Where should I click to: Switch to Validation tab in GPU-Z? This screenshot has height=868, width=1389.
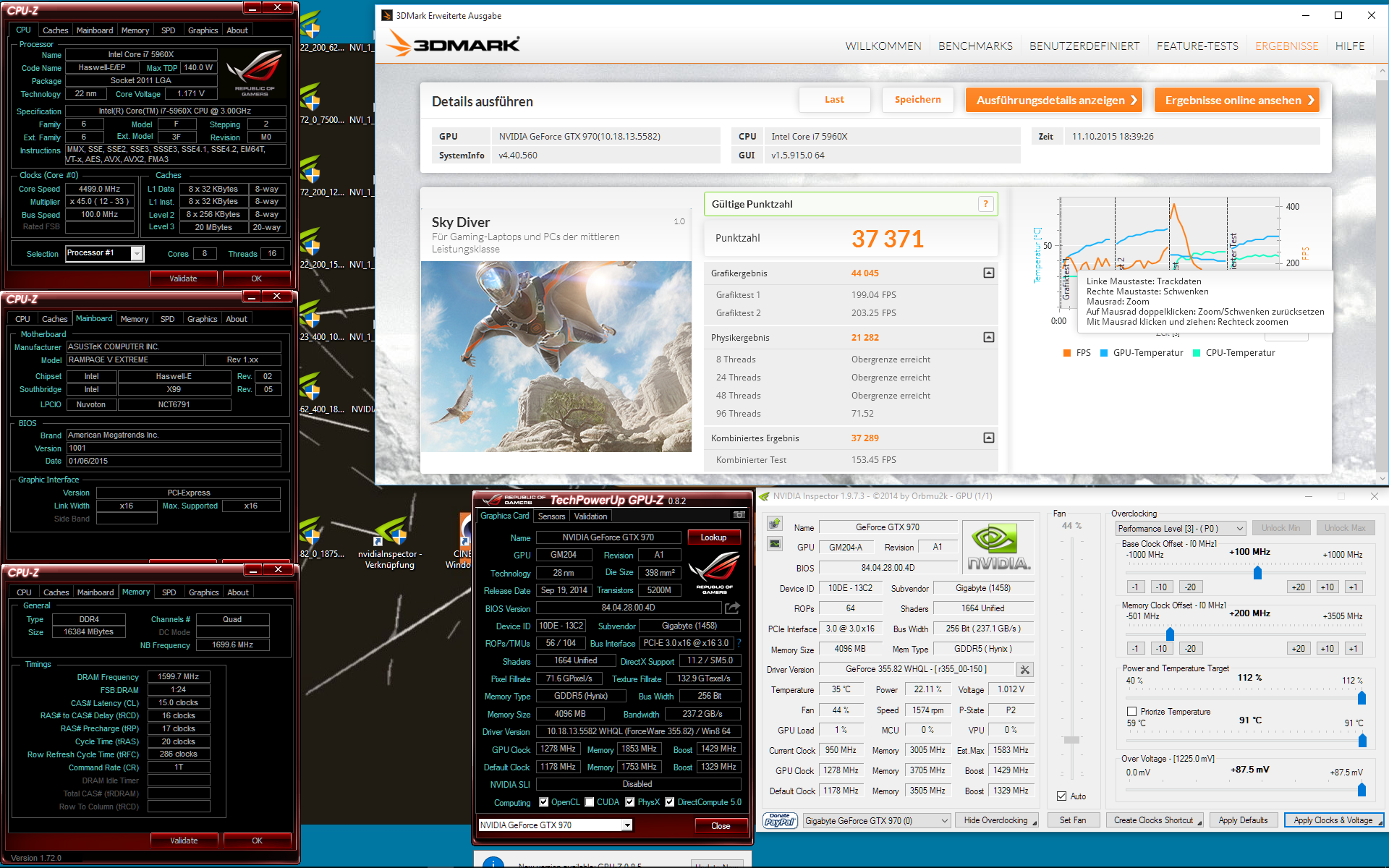(x=590, y=516)
